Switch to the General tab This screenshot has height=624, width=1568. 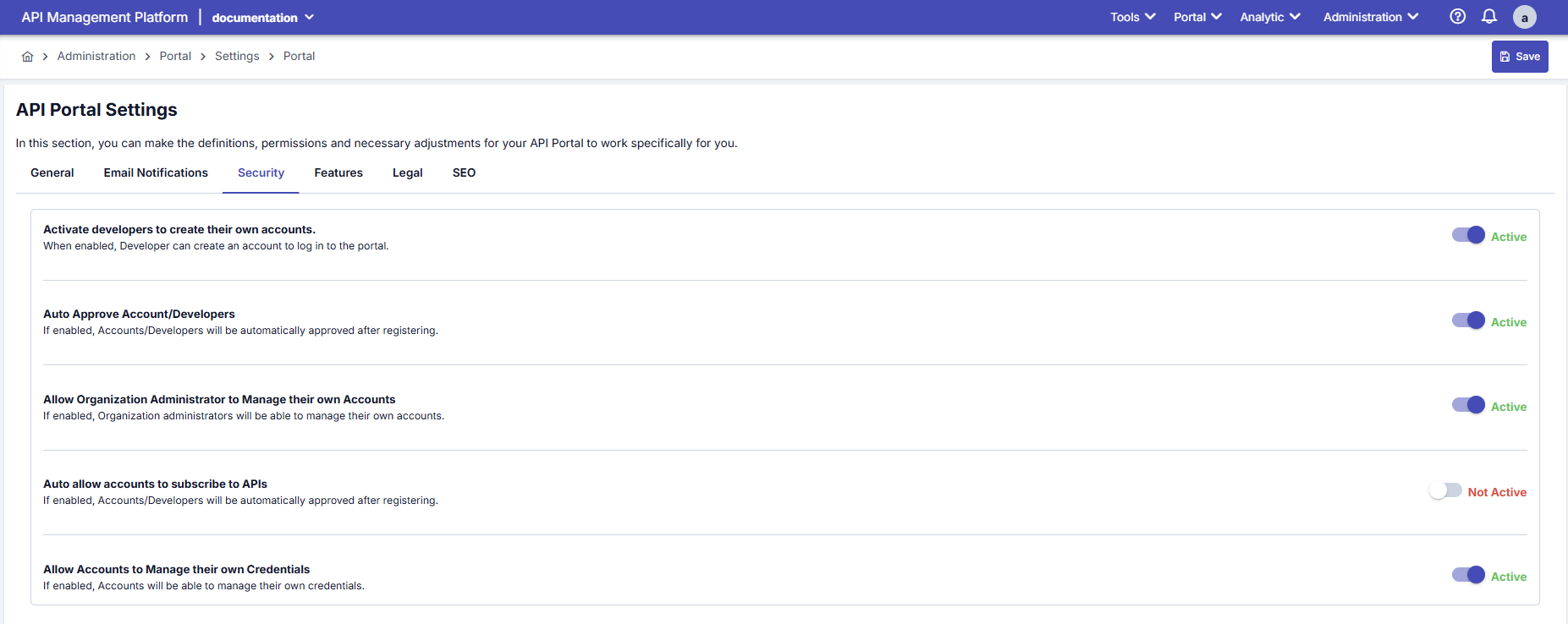[52, 172]
